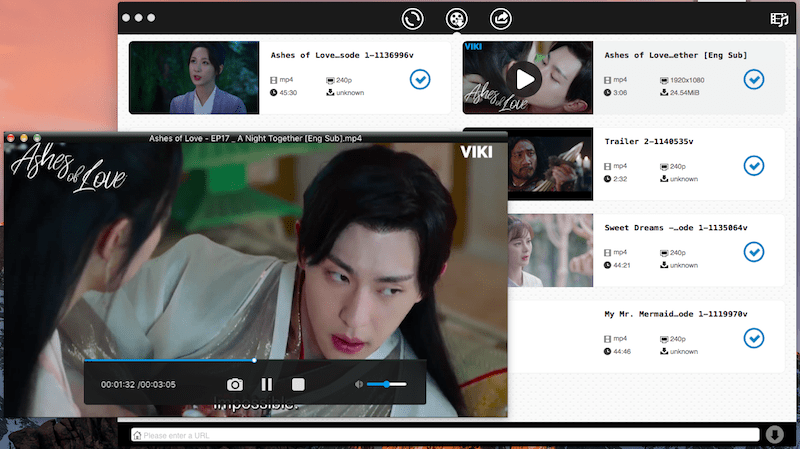The width and height of the screenshot is (800, 449).
Task: Select title 'Ashes of Love…sode 1-1136996v'
Action: (342, 55)
